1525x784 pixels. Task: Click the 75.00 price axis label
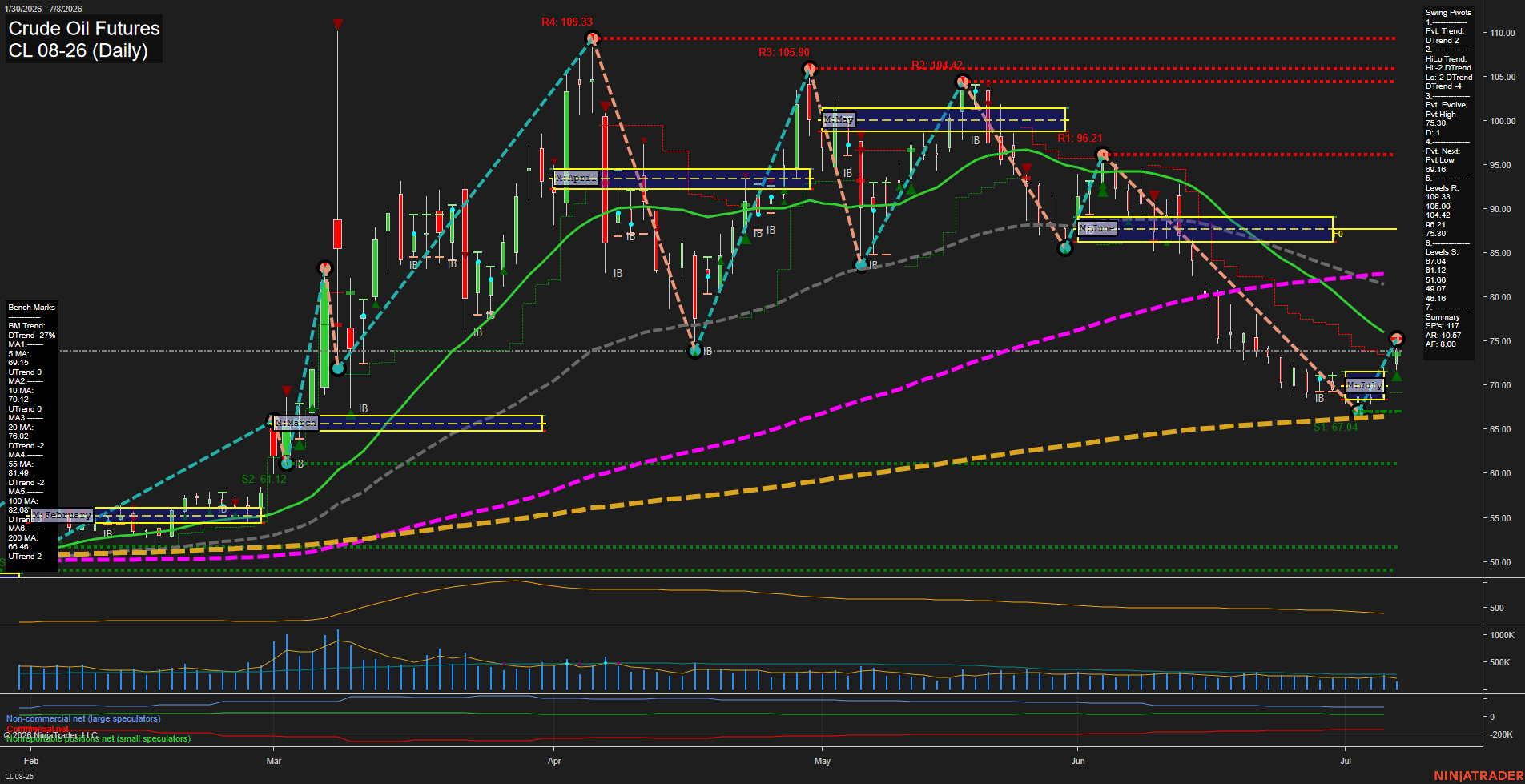click(1500, 342)
